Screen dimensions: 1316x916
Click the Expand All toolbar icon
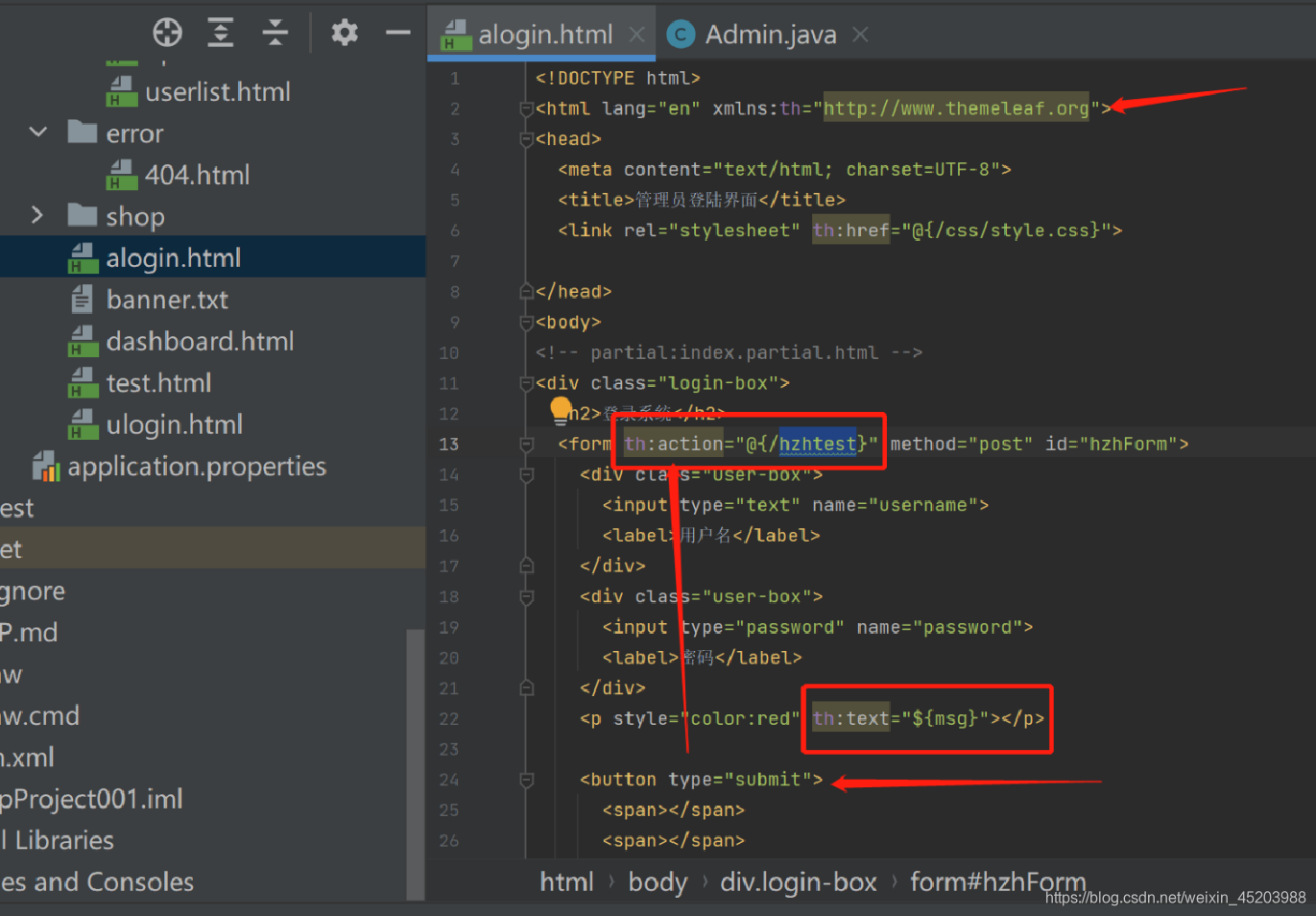tap(221, 33)
